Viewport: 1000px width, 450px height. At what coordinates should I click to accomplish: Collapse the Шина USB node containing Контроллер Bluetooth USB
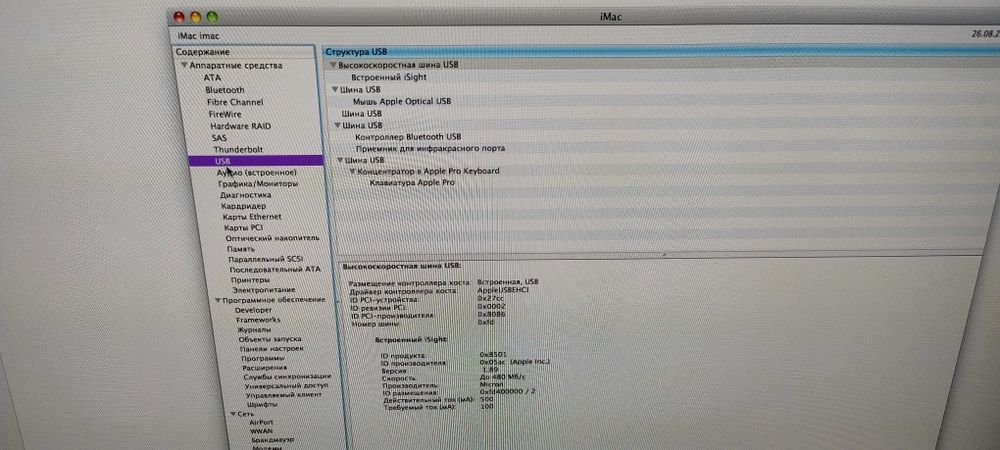tap(337, 126)
